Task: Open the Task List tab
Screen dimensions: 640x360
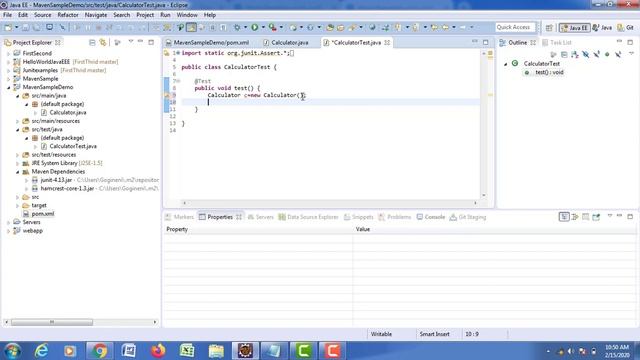Action: pyautogui.click(x=557, y=42)
